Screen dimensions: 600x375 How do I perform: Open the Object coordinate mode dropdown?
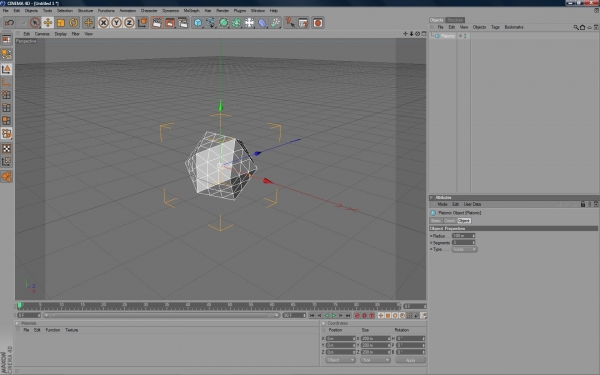tap(341, 360)
